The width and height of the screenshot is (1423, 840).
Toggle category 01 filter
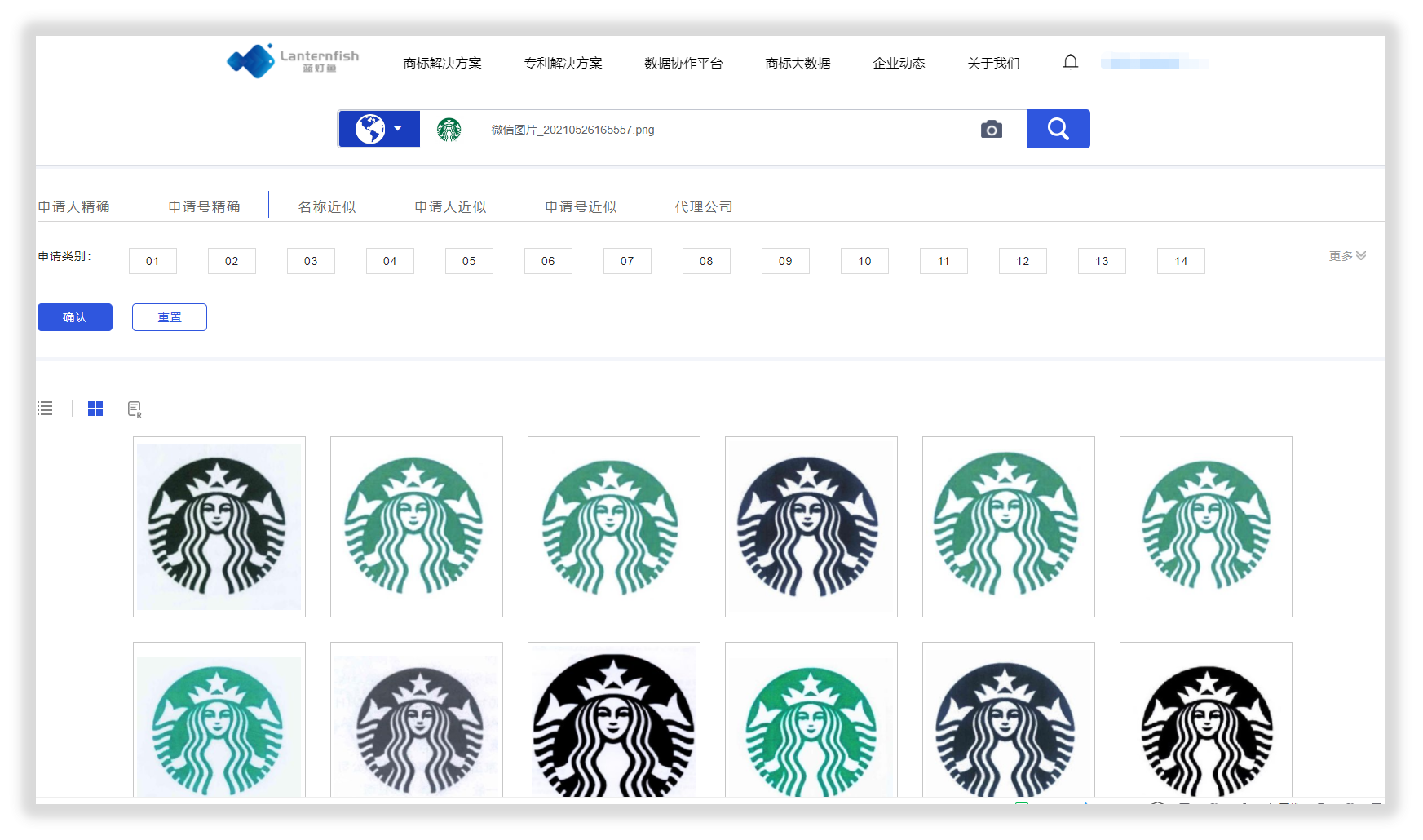[x=152, y=261]
